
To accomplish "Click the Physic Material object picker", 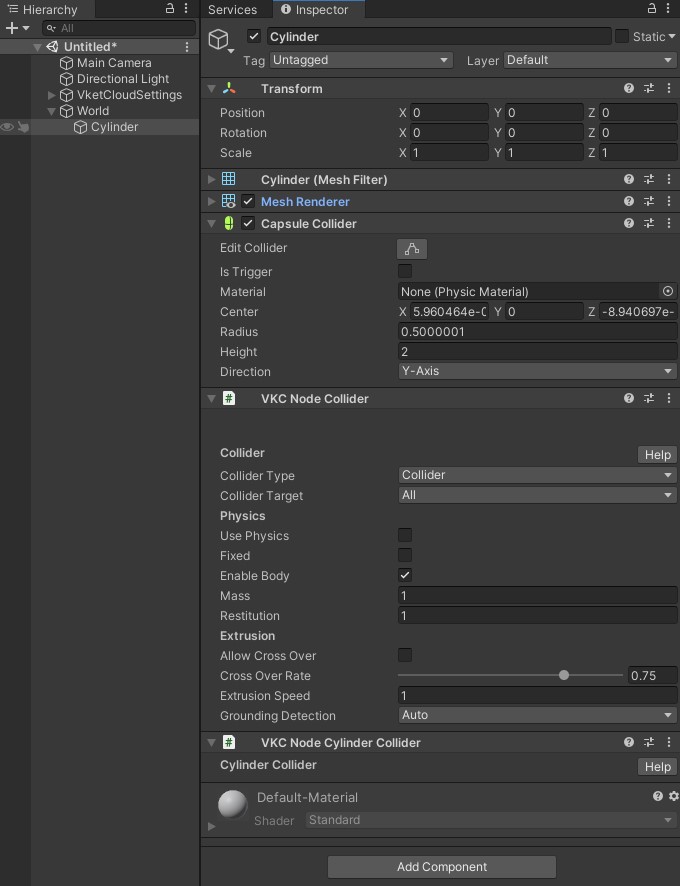I will 668,292.
